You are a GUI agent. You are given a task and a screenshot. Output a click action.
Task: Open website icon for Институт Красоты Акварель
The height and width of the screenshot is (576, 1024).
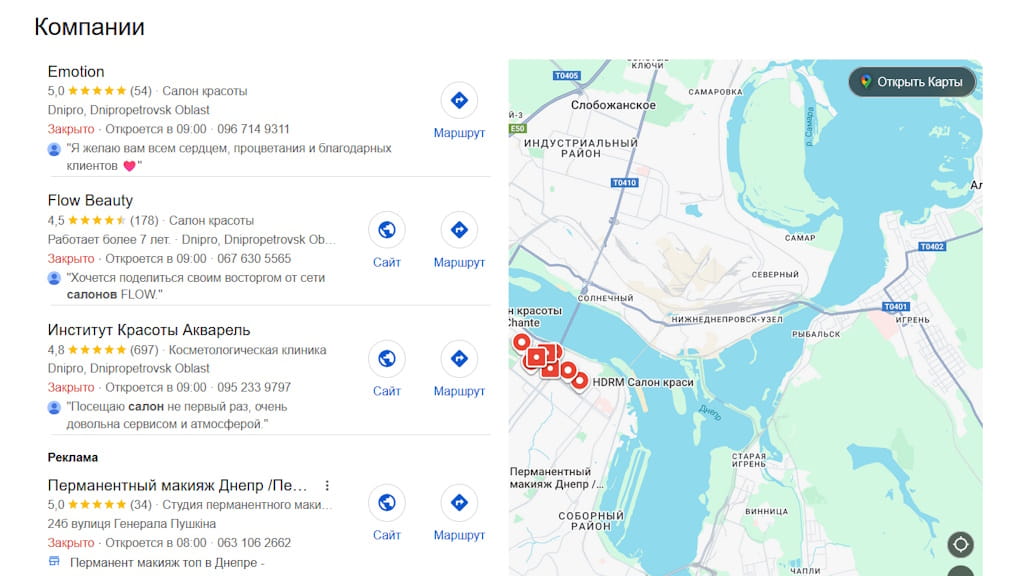pos(387,359)
